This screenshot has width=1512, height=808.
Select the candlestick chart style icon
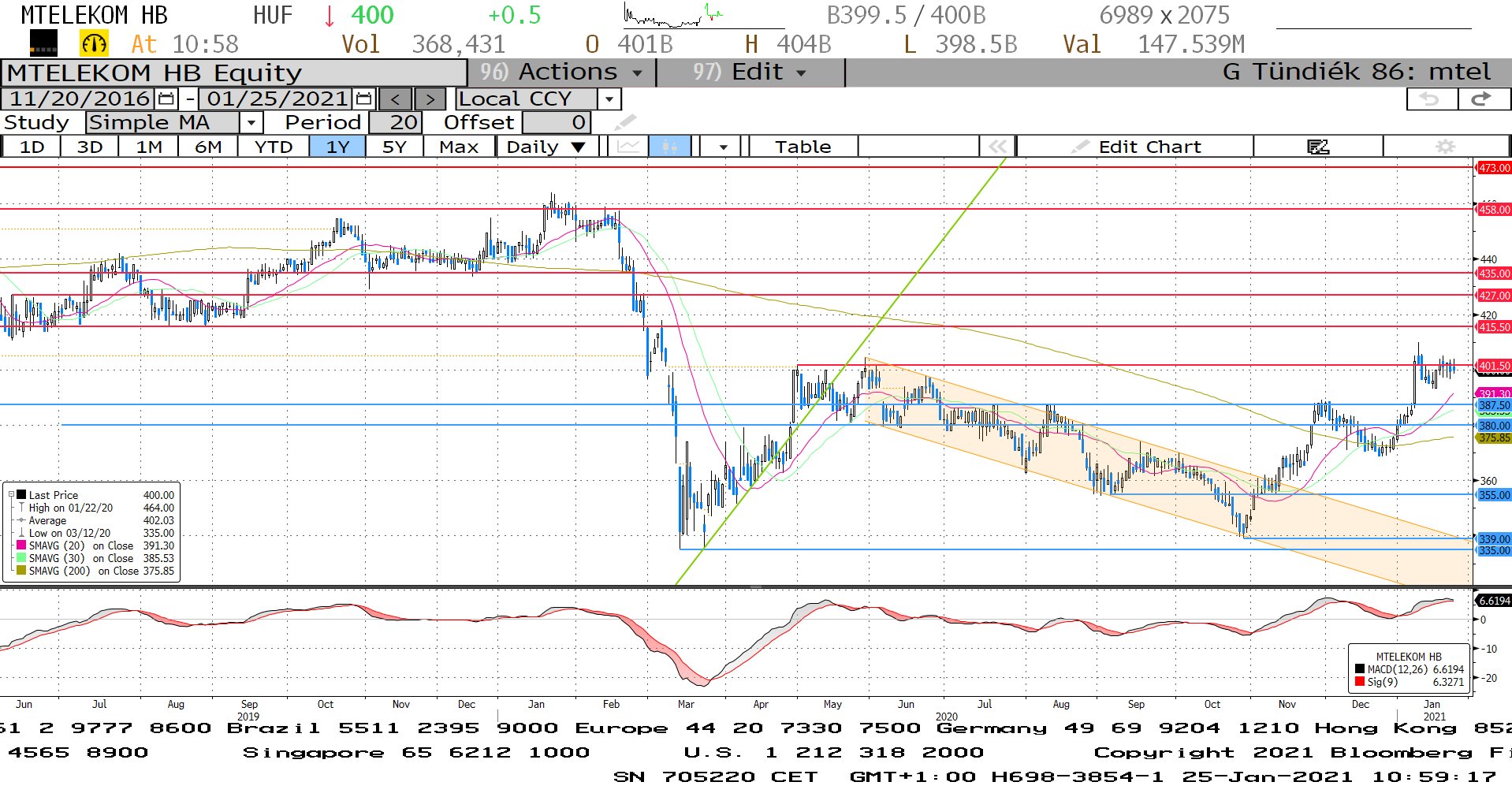coord(670,147)
